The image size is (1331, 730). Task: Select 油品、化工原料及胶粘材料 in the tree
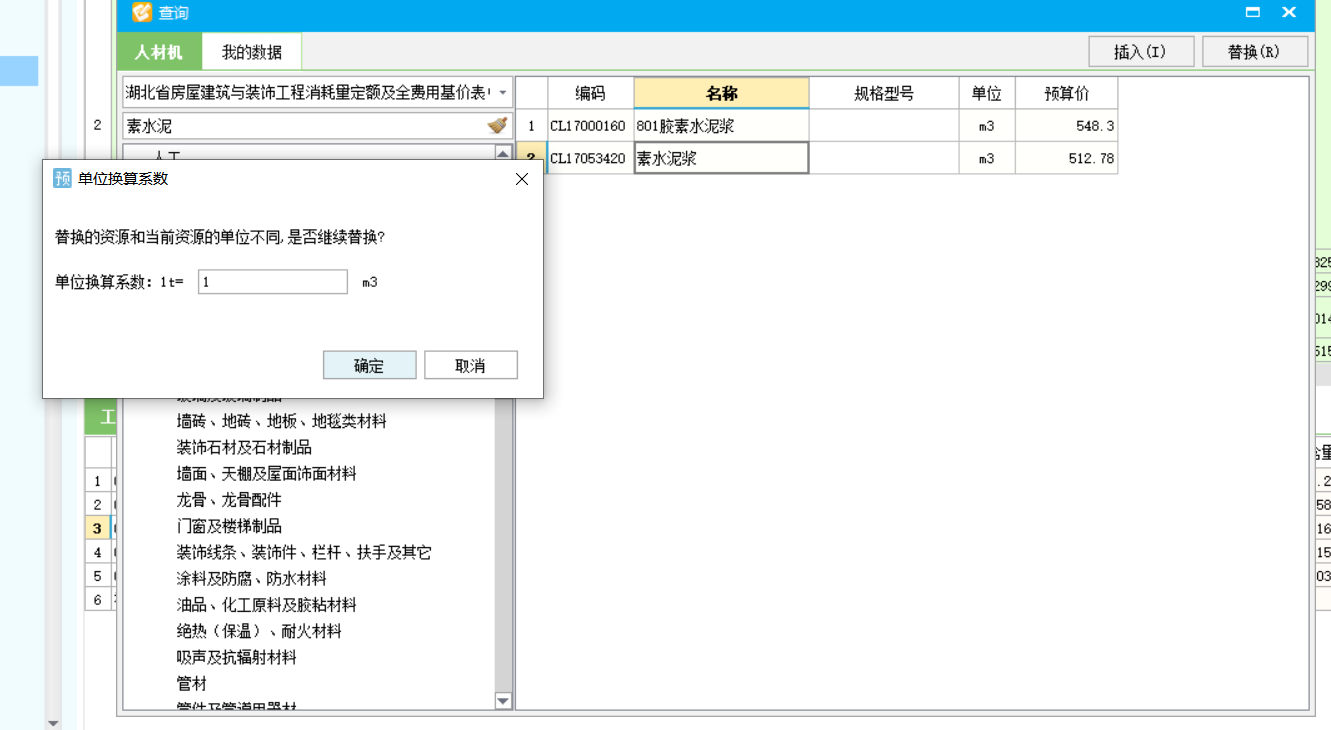click(x=266, y=605)
